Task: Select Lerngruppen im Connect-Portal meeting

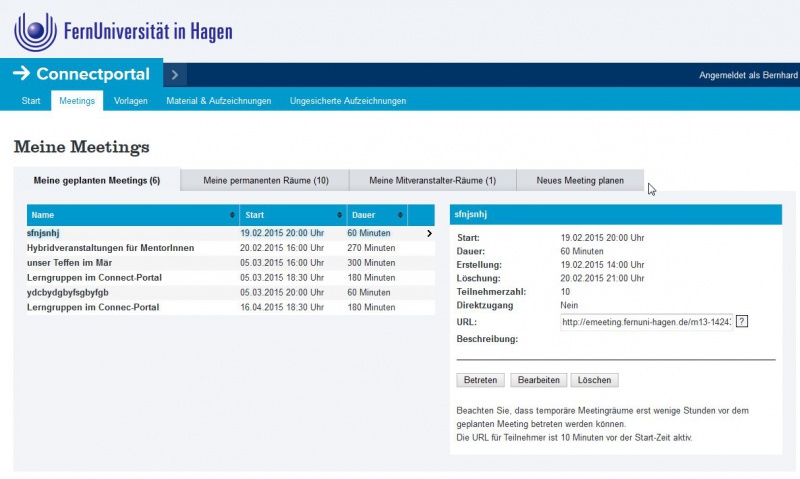Action: coord(231,278)
